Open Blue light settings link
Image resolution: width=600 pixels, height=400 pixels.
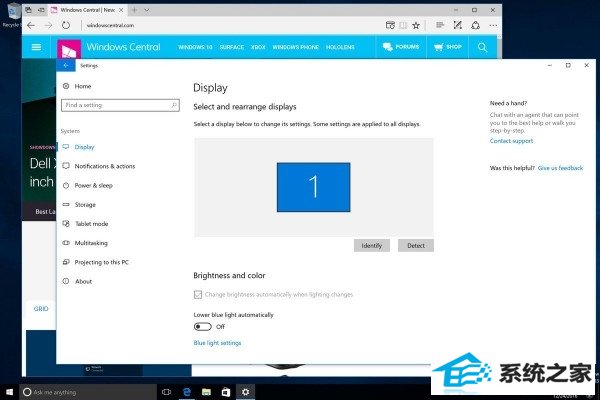coord(217,343)
